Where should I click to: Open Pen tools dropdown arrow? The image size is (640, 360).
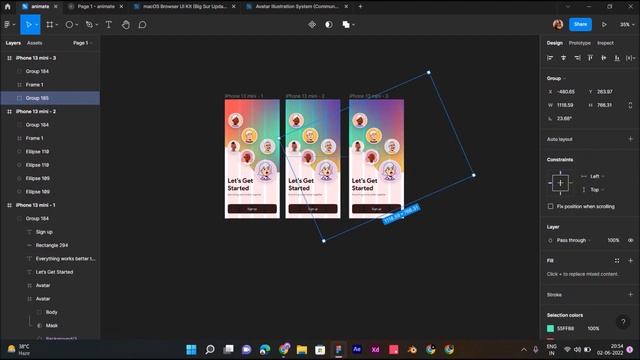(97, 25)
